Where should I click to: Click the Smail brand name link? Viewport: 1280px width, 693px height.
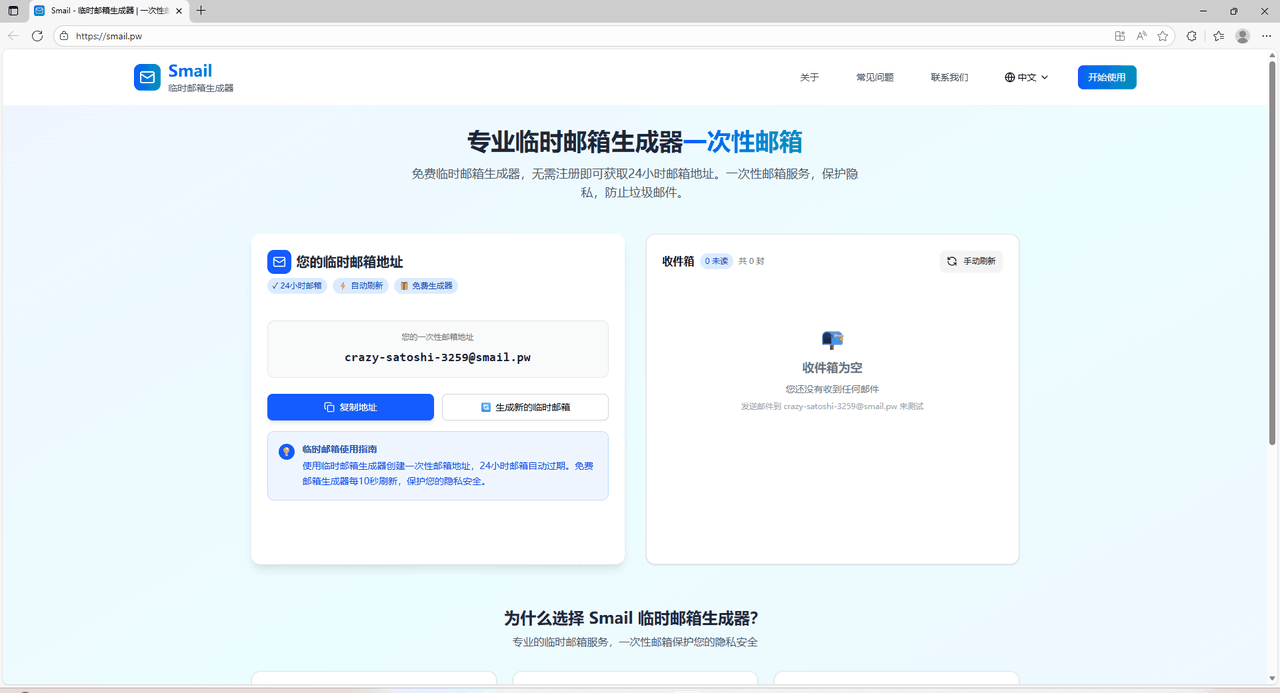coord(190,71)
